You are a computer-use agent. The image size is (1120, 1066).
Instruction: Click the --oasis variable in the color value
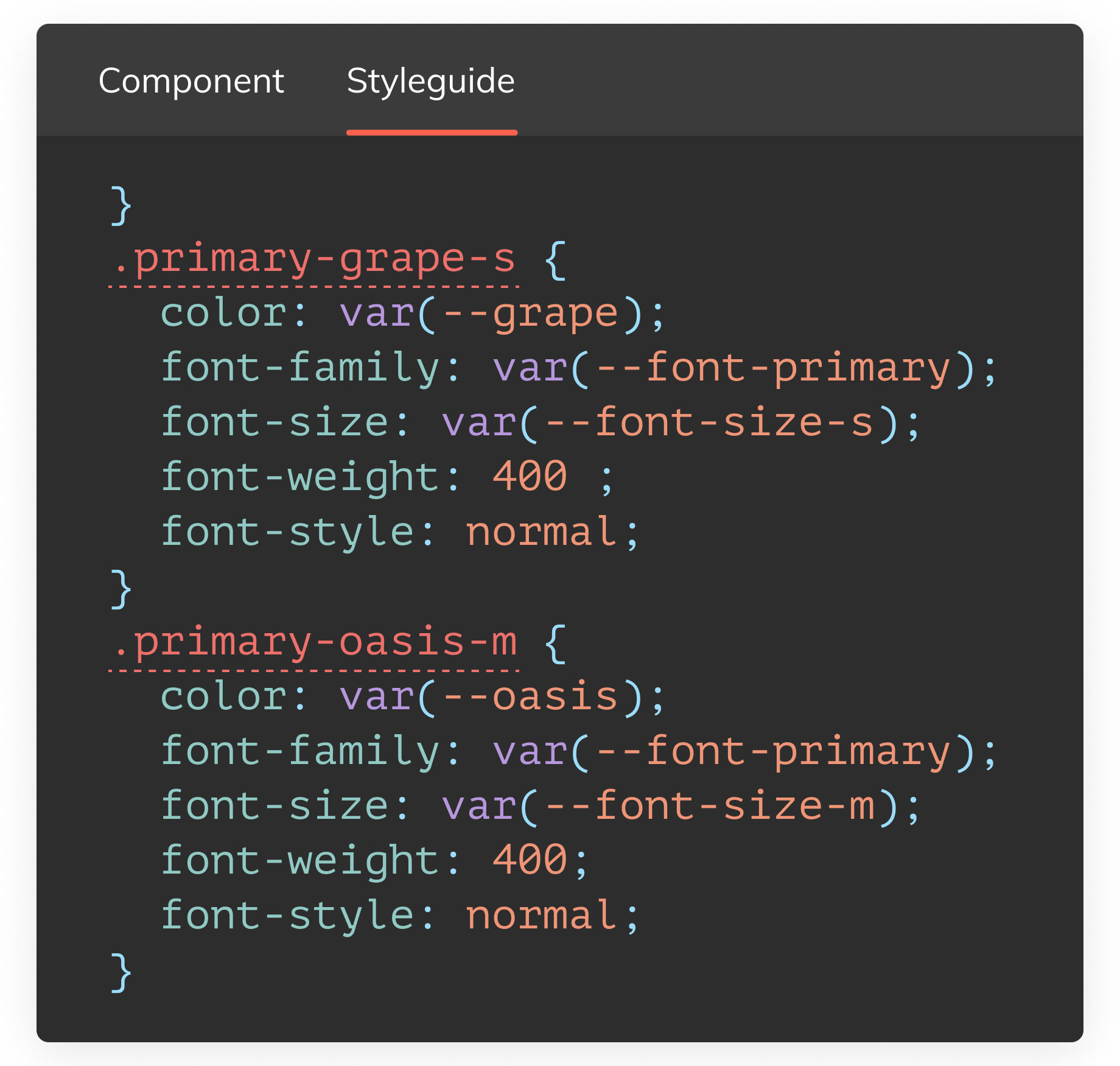coord(530,697)
